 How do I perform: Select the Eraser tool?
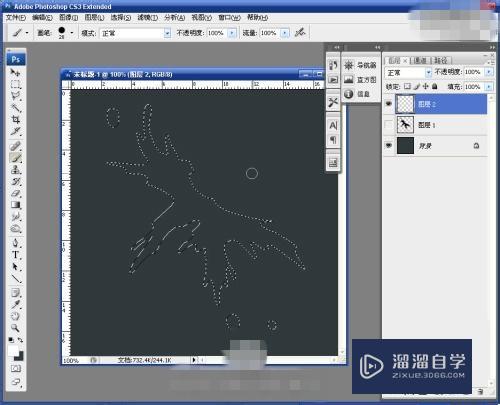15,193
